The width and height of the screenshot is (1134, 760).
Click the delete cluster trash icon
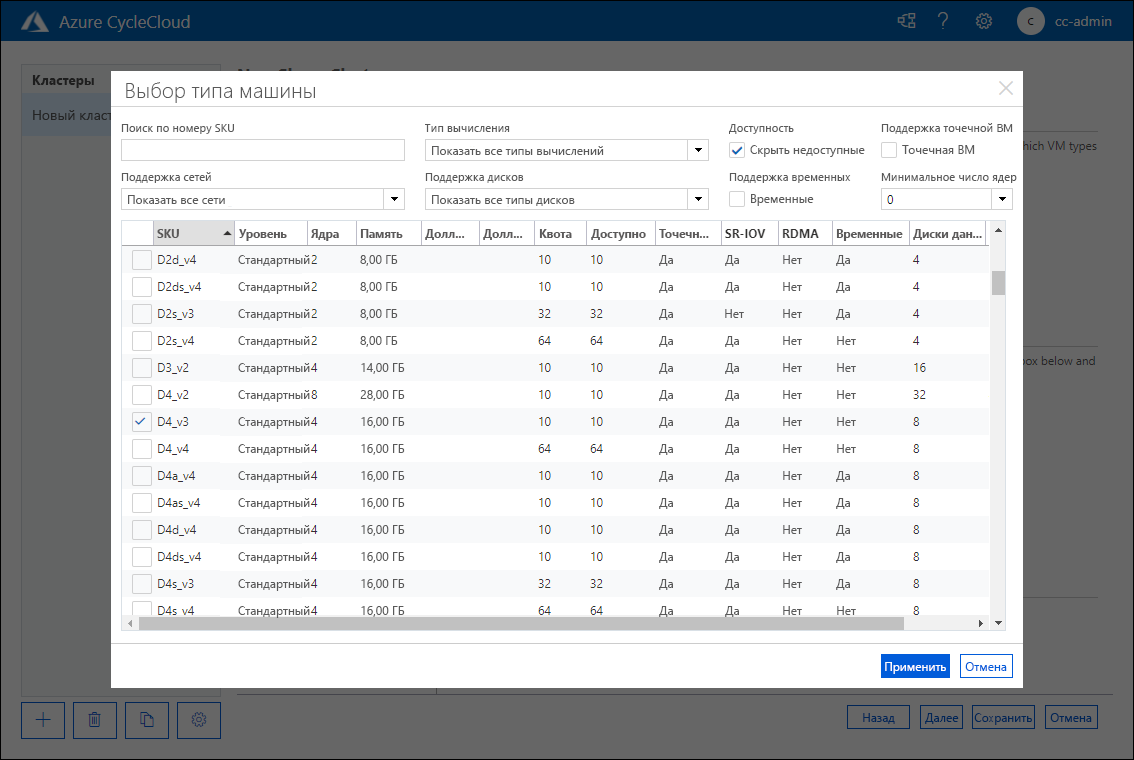coord(95,719)
